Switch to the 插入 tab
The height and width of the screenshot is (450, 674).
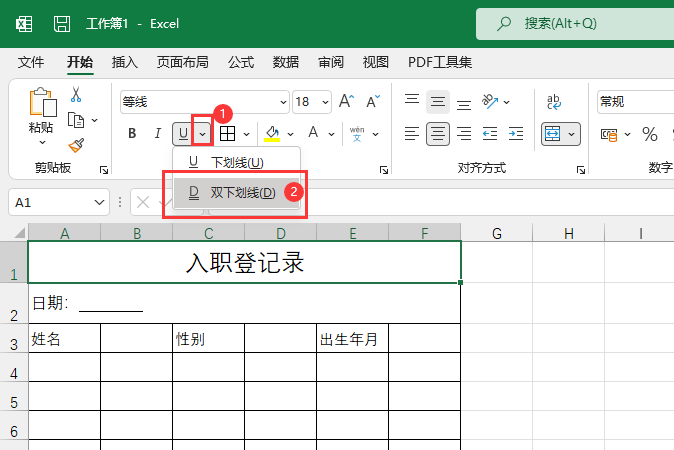(125, 62)
